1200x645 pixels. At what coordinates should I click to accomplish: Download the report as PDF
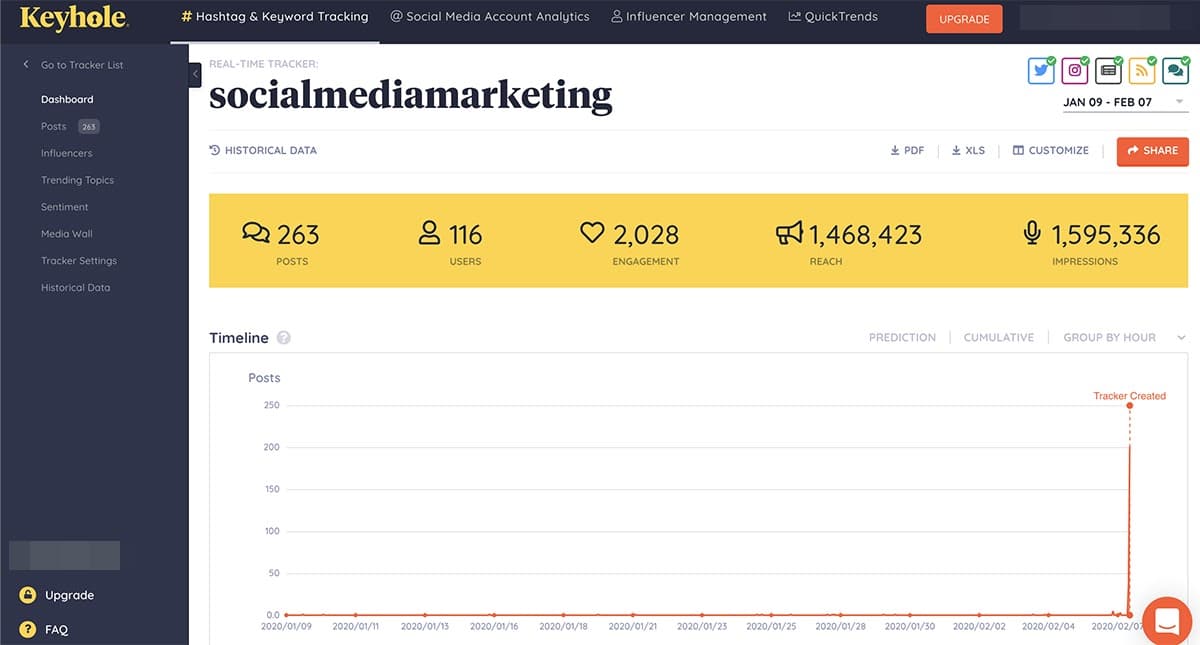click(x=907, y=150)
